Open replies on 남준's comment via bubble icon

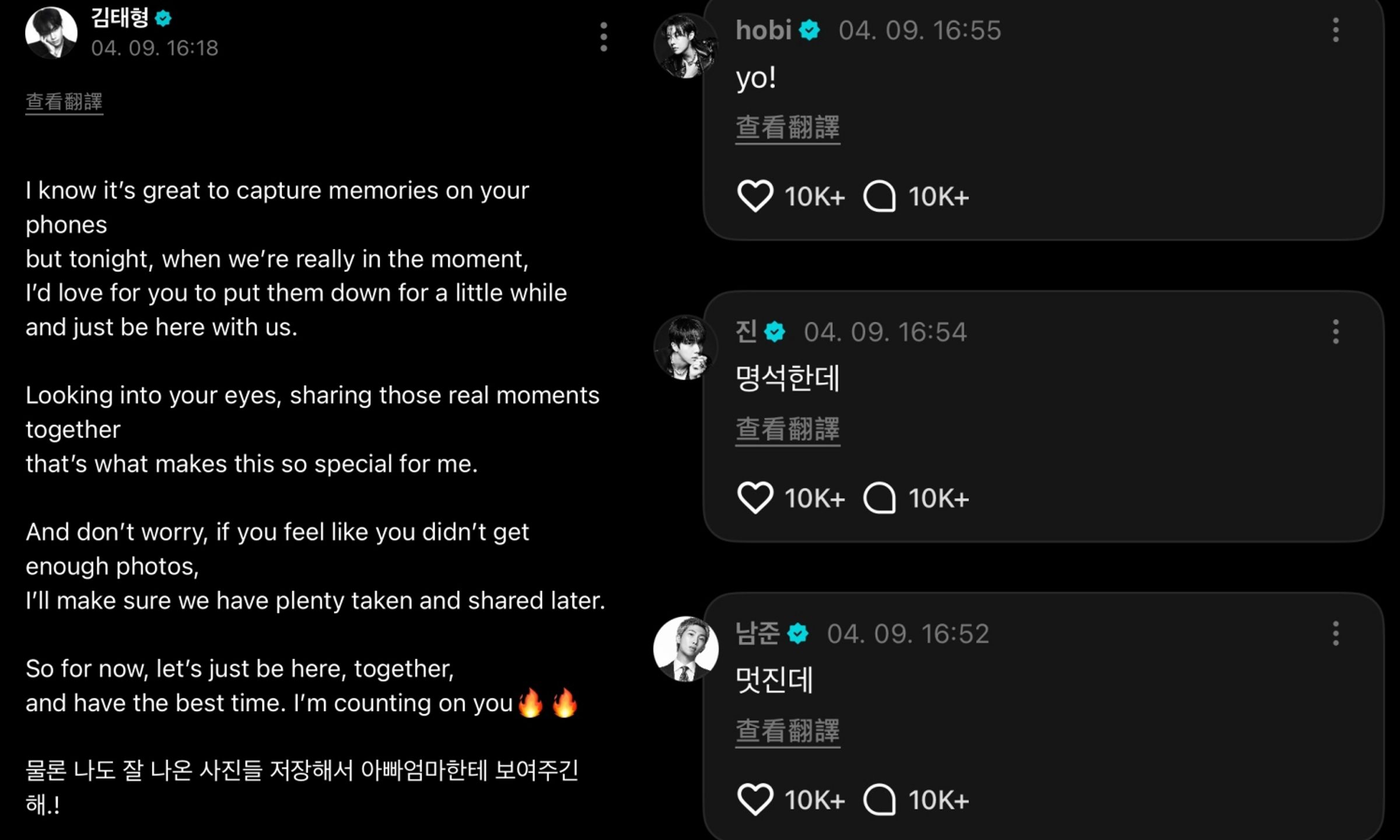tap(880, 800)
